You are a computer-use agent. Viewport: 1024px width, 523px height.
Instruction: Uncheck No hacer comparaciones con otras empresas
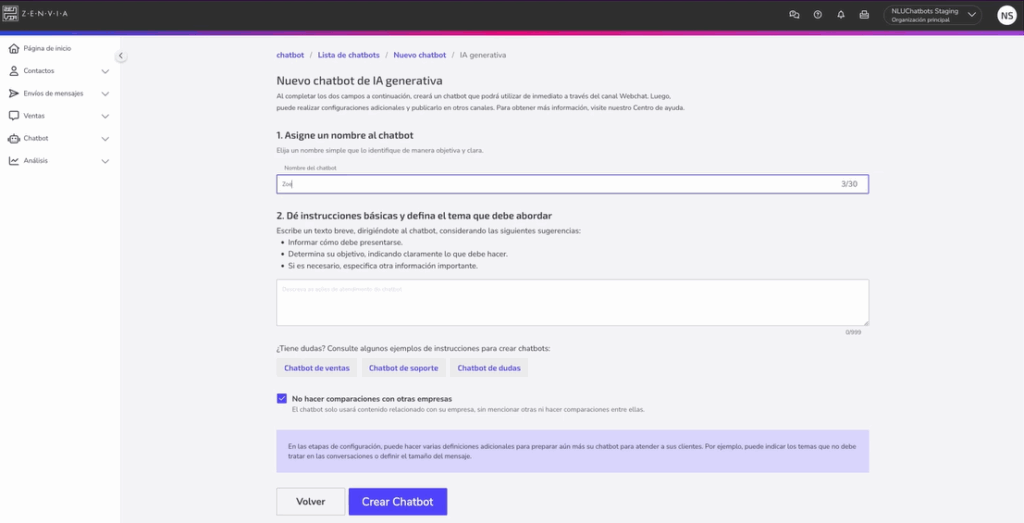282,398
